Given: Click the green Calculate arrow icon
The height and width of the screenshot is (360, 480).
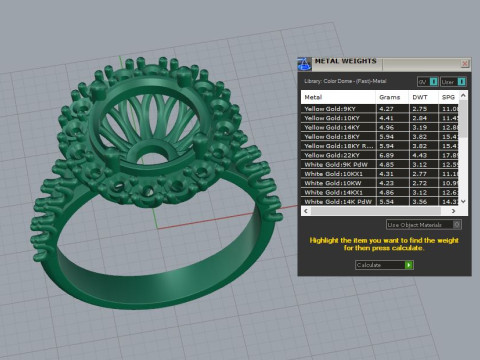Looking at the screenshot, I should (409, 265).
